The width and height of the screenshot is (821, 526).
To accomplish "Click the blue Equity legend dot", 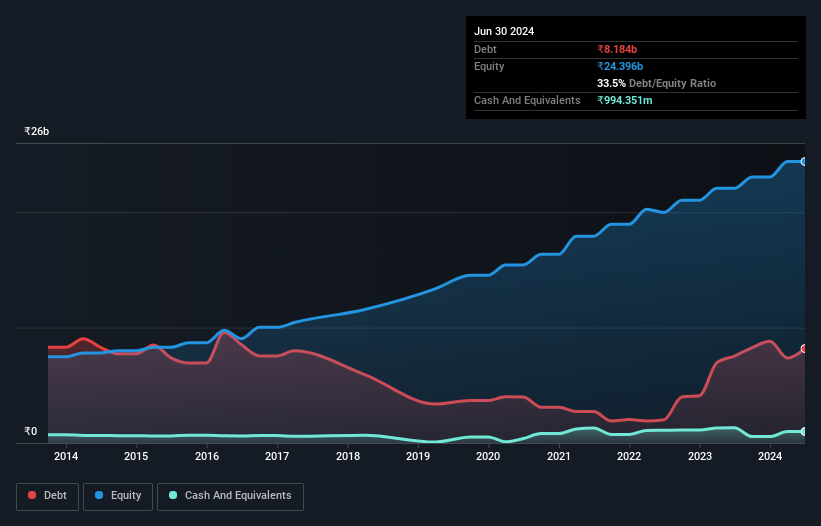I will 99,495.
